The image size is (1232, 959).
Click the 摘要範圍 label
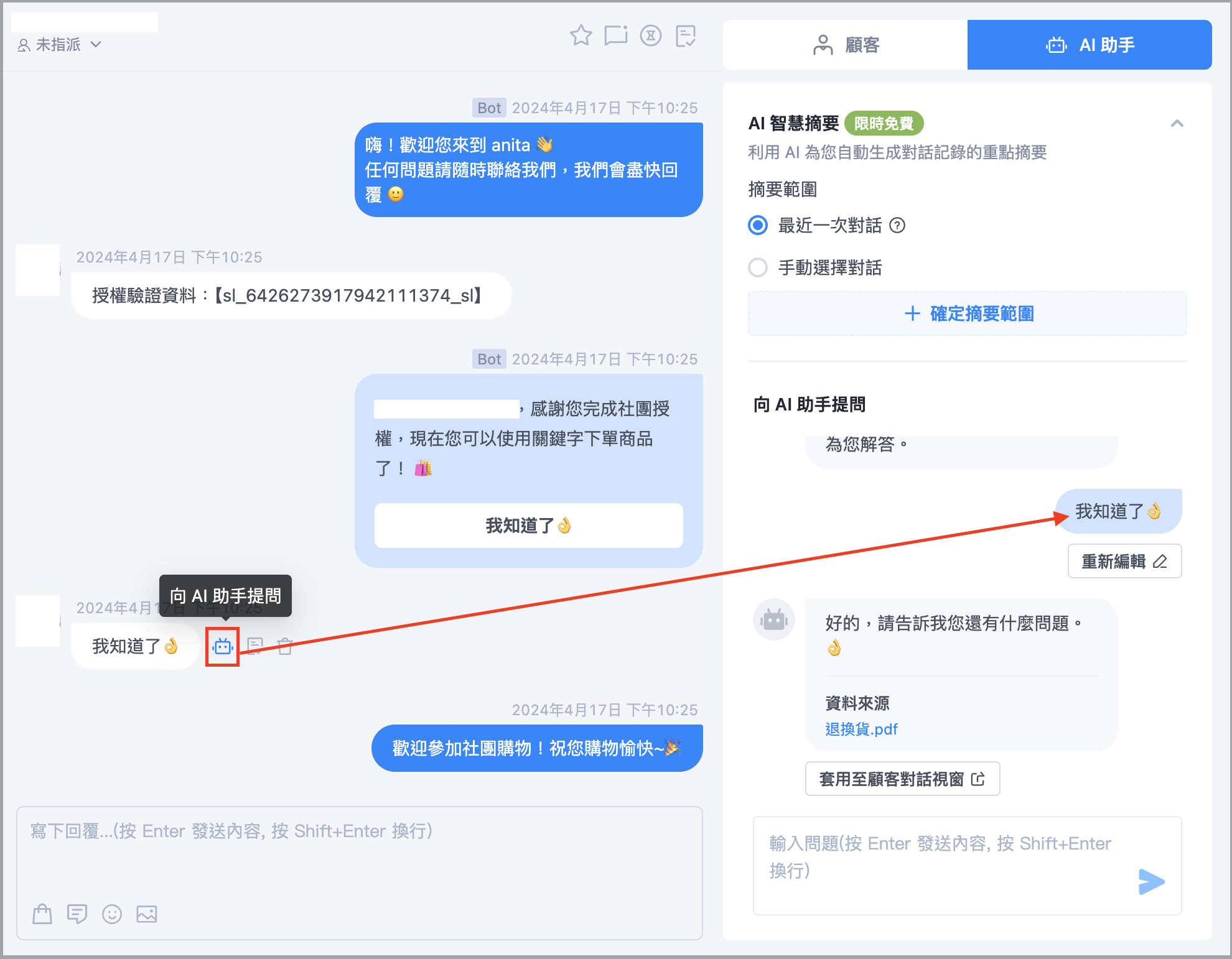point(782,189)
